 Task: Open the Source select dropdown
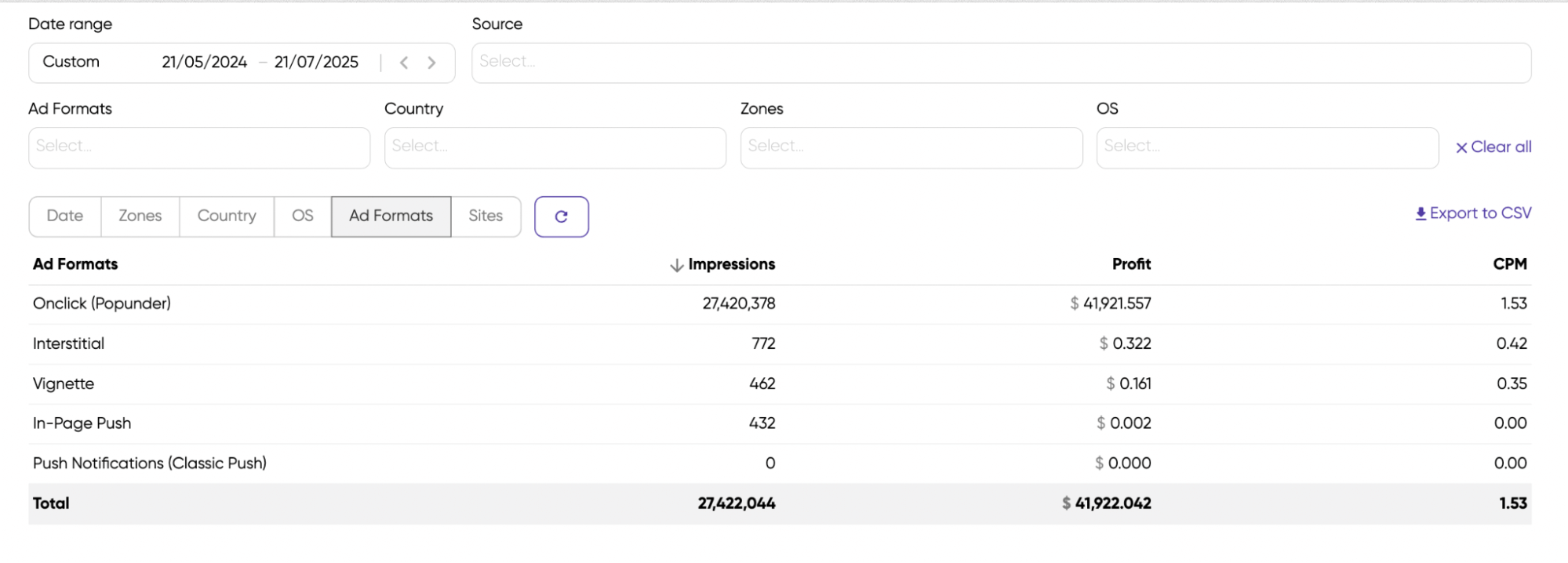1000,63
